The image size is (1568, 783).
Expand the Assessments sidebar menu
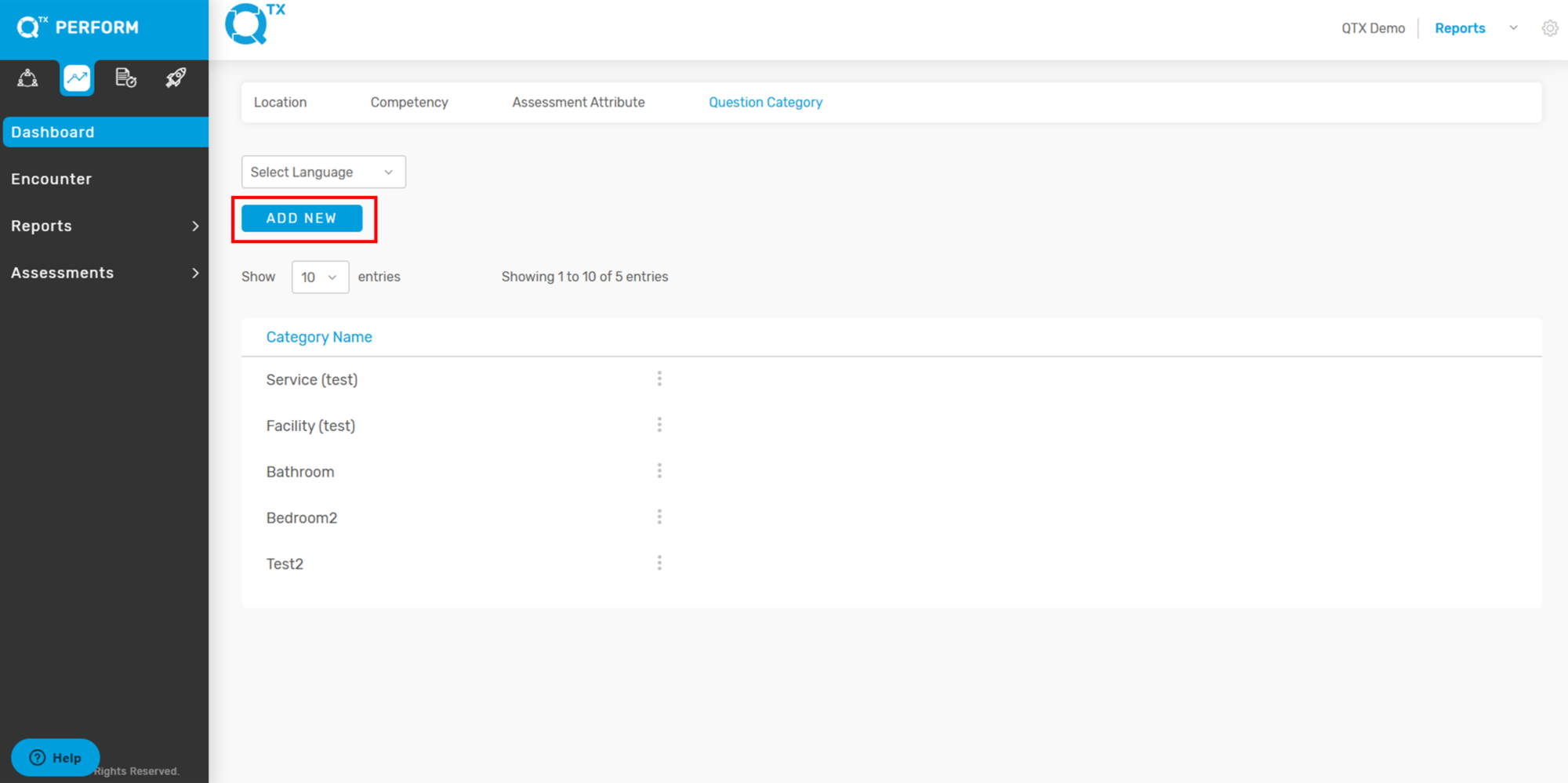(x=103, y=273)
